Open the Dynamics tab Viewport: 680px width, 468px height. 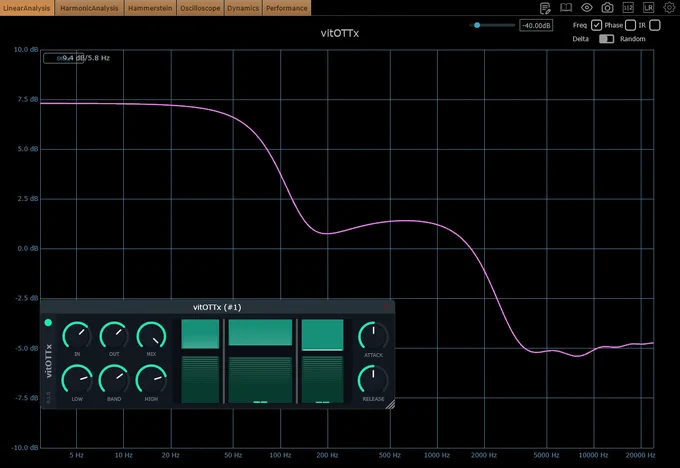point(243,8)
